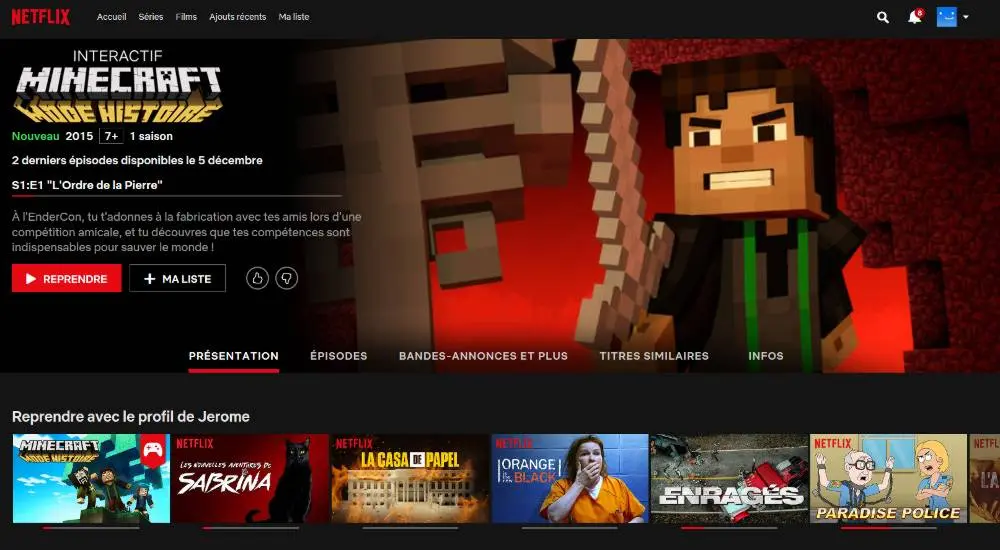The image size is (1000, 550).
Task: Switch to Bandes-annonces et plus tab
Action: [483, 356]
